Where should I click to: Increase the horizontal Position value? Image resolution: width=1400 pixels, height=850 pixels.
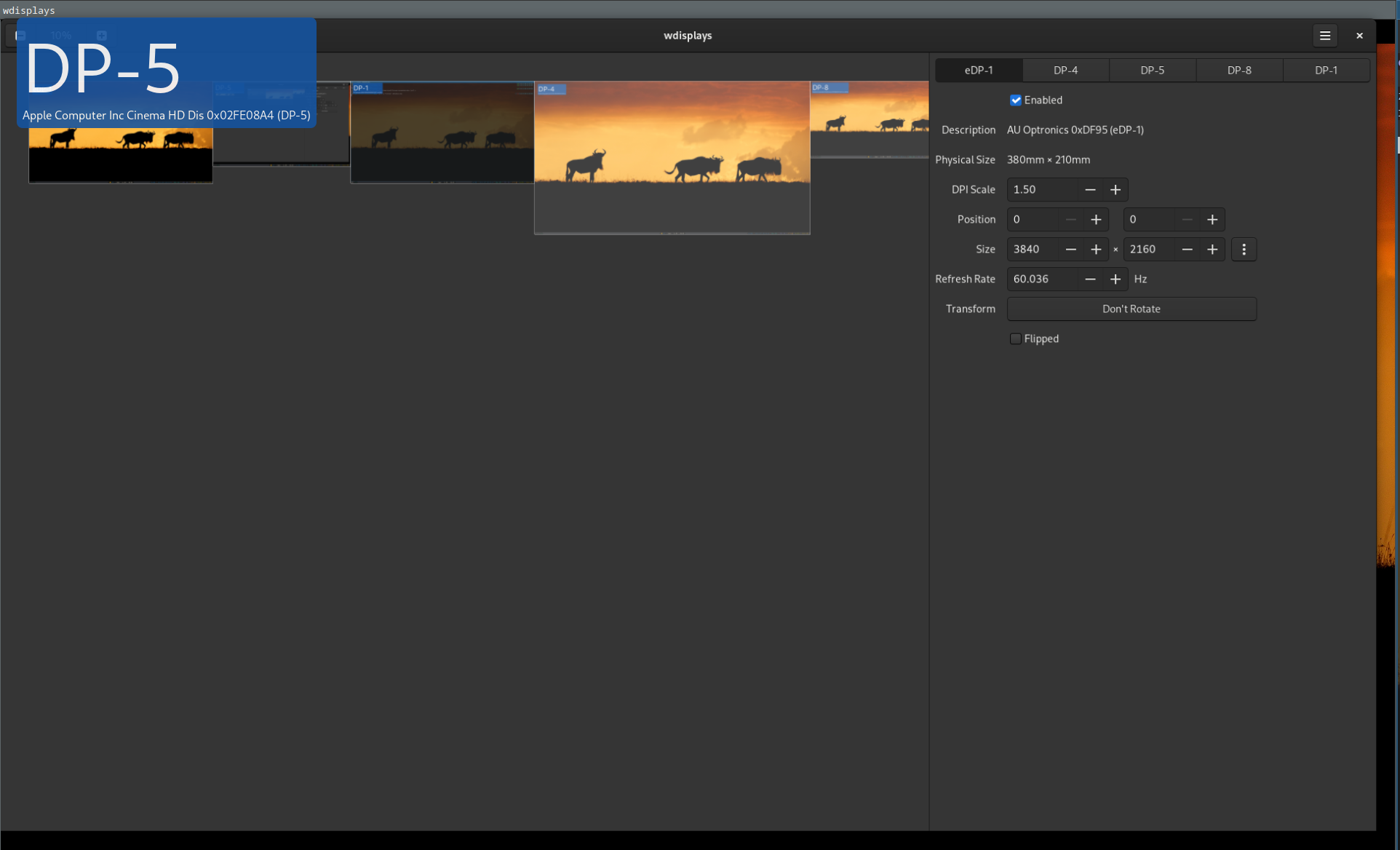click(x=1096, y=220)
